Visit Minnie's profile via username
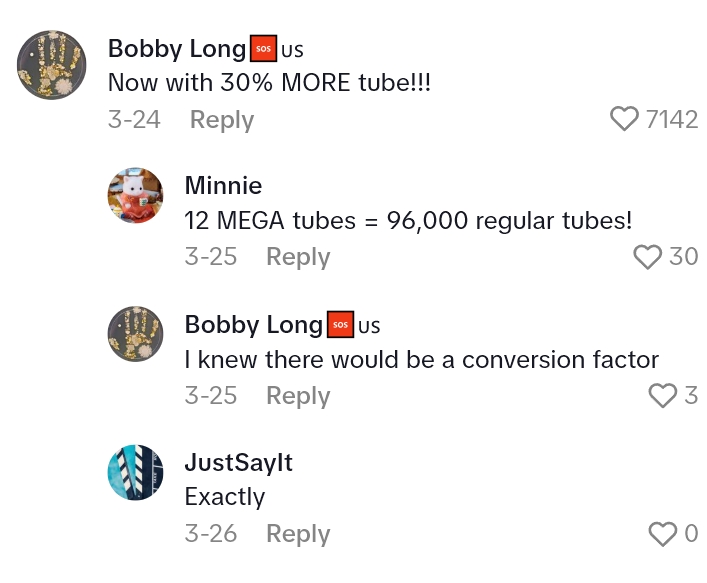 (x=223, y=186)
